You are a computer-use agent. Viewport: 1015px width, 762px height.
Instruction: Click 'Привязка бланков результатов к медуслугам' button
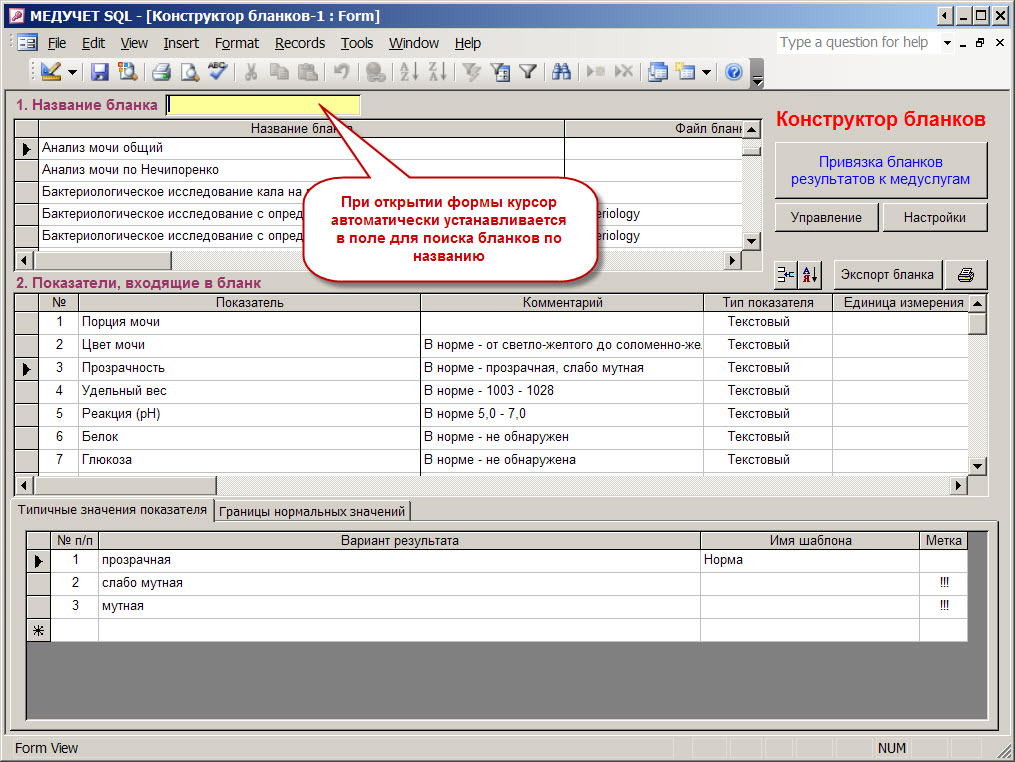click(880, 170)
